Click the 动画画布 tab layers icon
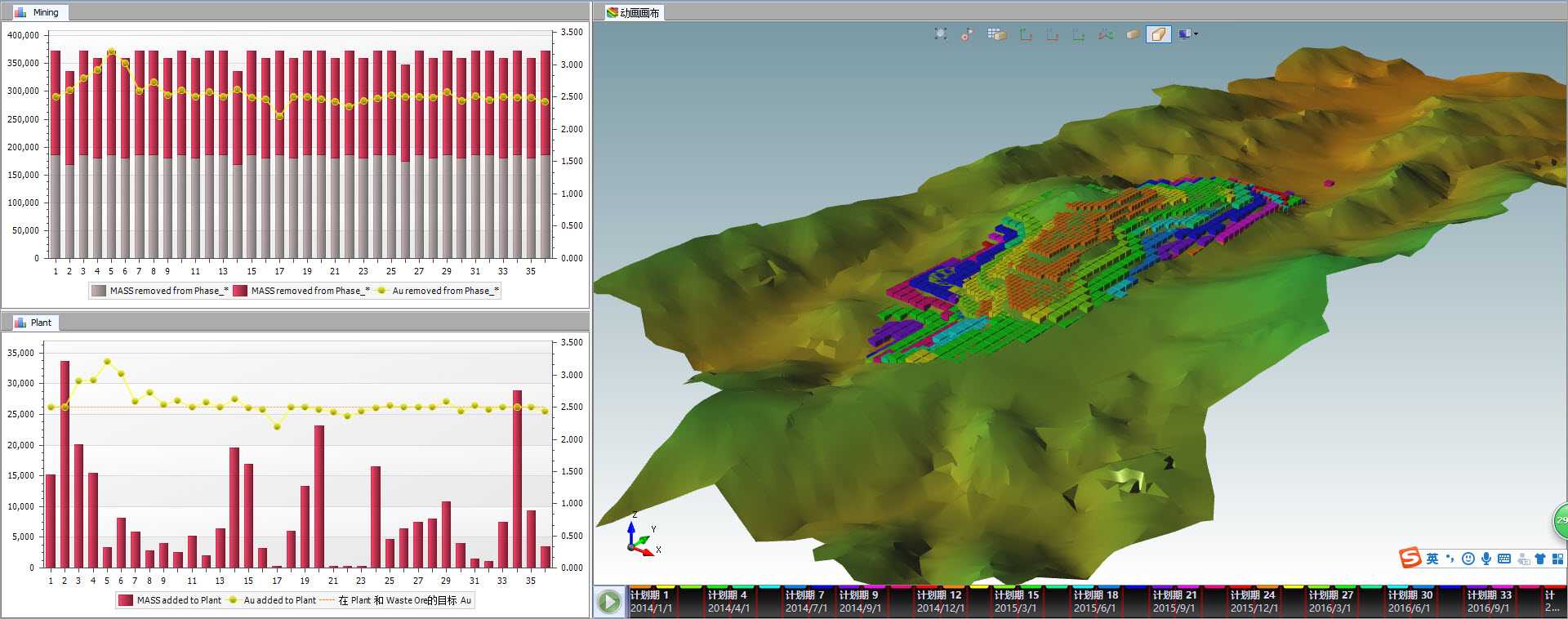 coord(612,12)
